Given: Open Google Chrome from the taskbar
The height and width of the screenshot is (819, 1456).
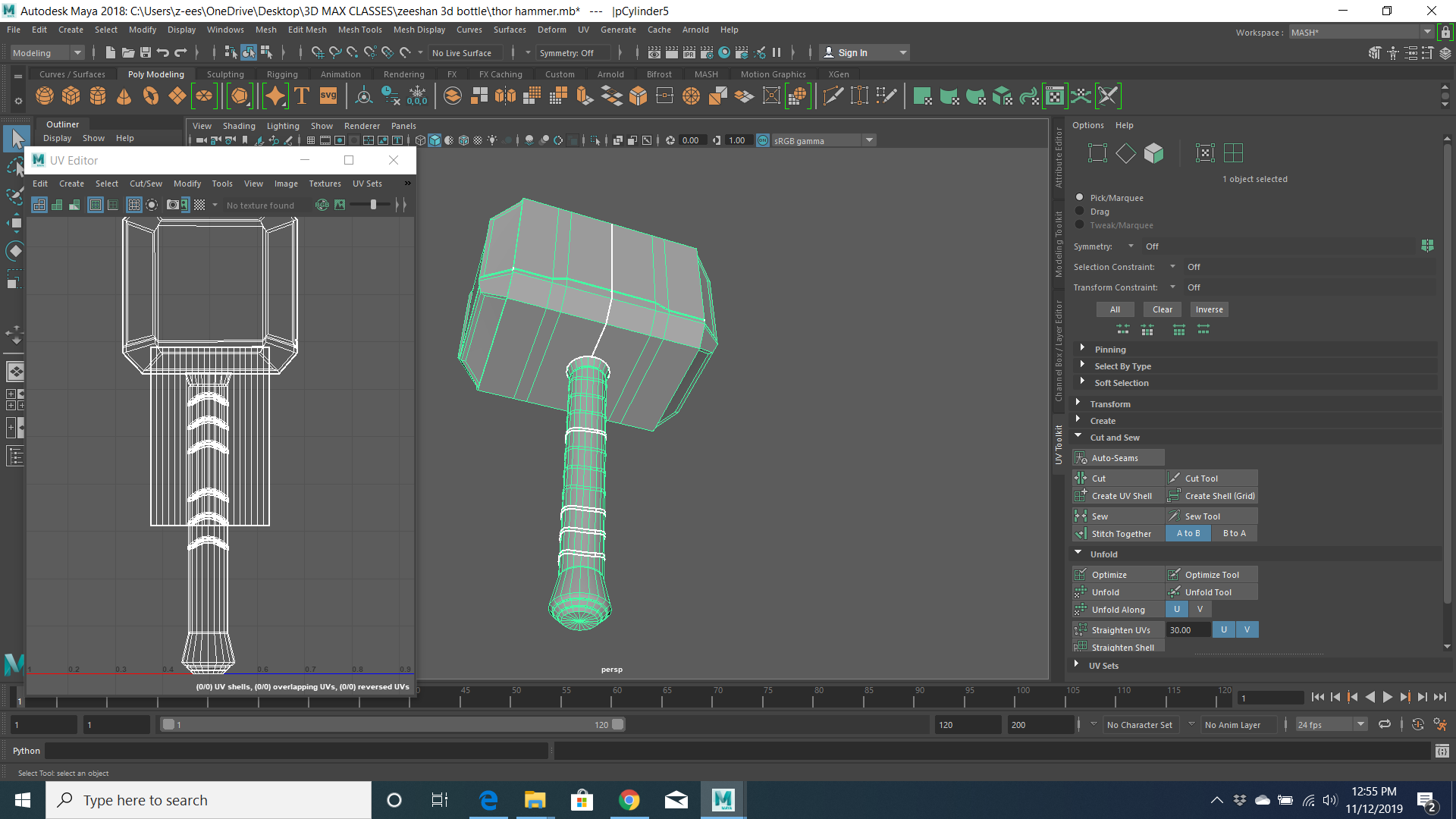Looking at the screenshot, I should (x=629, y=799).
